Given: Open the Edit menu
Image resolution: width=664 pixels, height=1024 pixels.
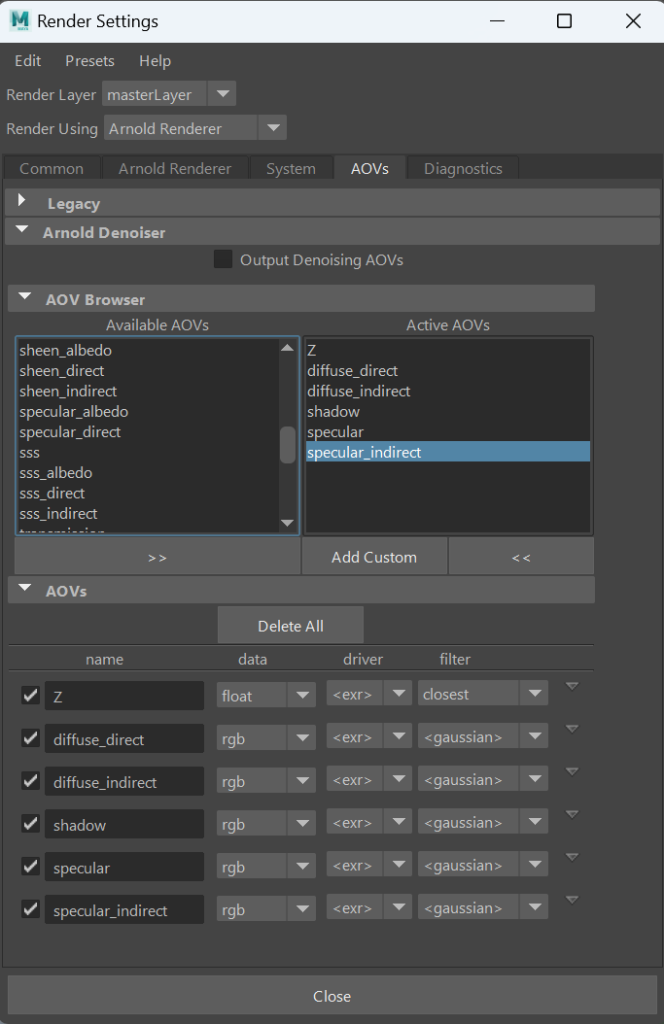Looking at the screenshot, I should point(27,61).
